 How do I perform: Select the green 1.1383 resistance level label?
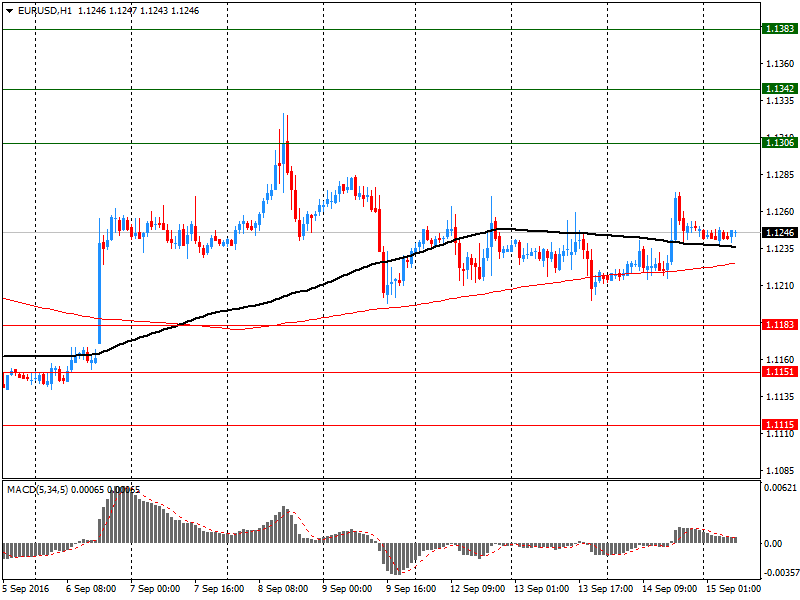pos(779,29)
